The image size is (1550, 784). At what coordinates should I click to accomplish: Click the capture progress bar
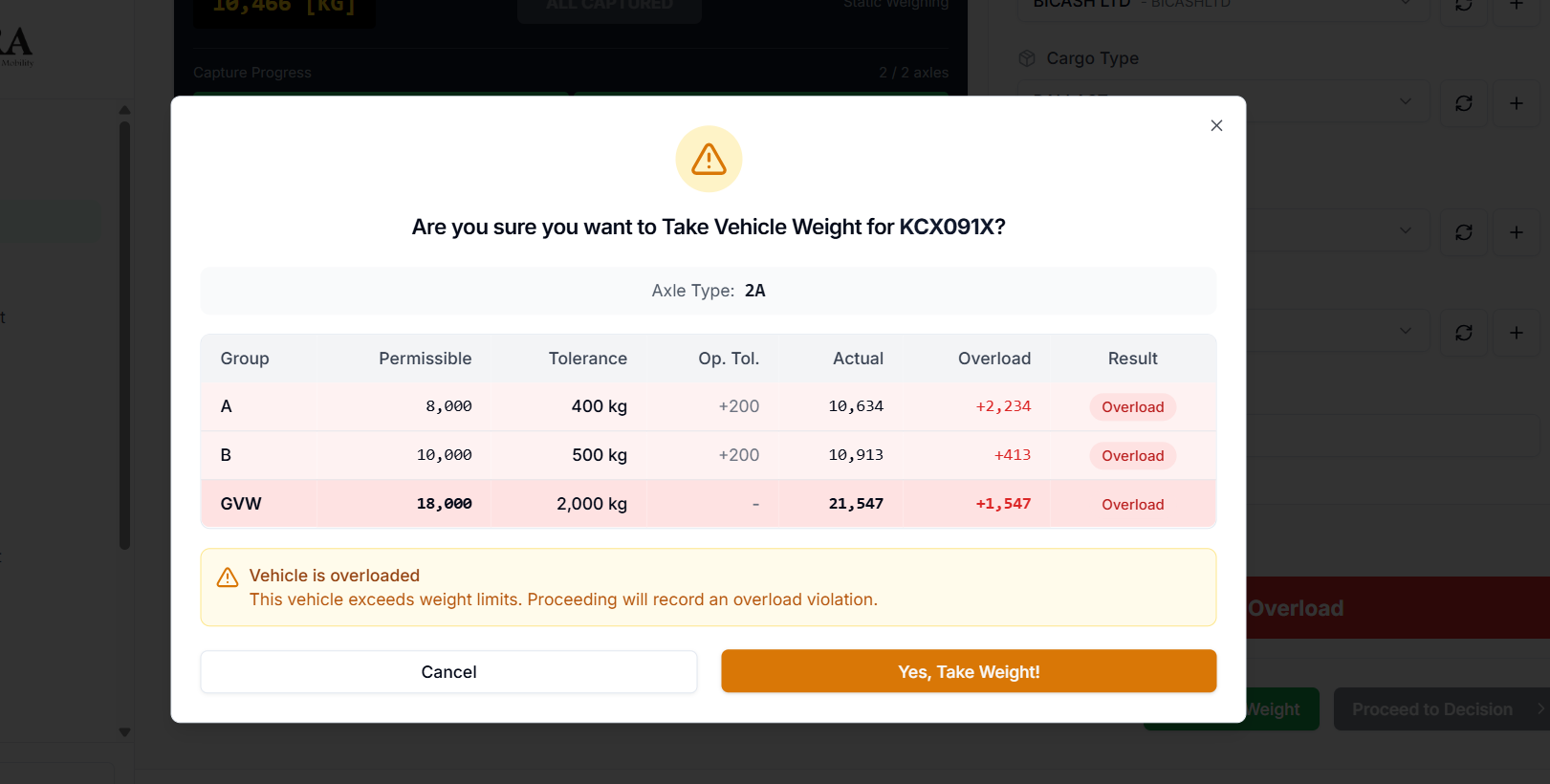click(x=571, y=94)
